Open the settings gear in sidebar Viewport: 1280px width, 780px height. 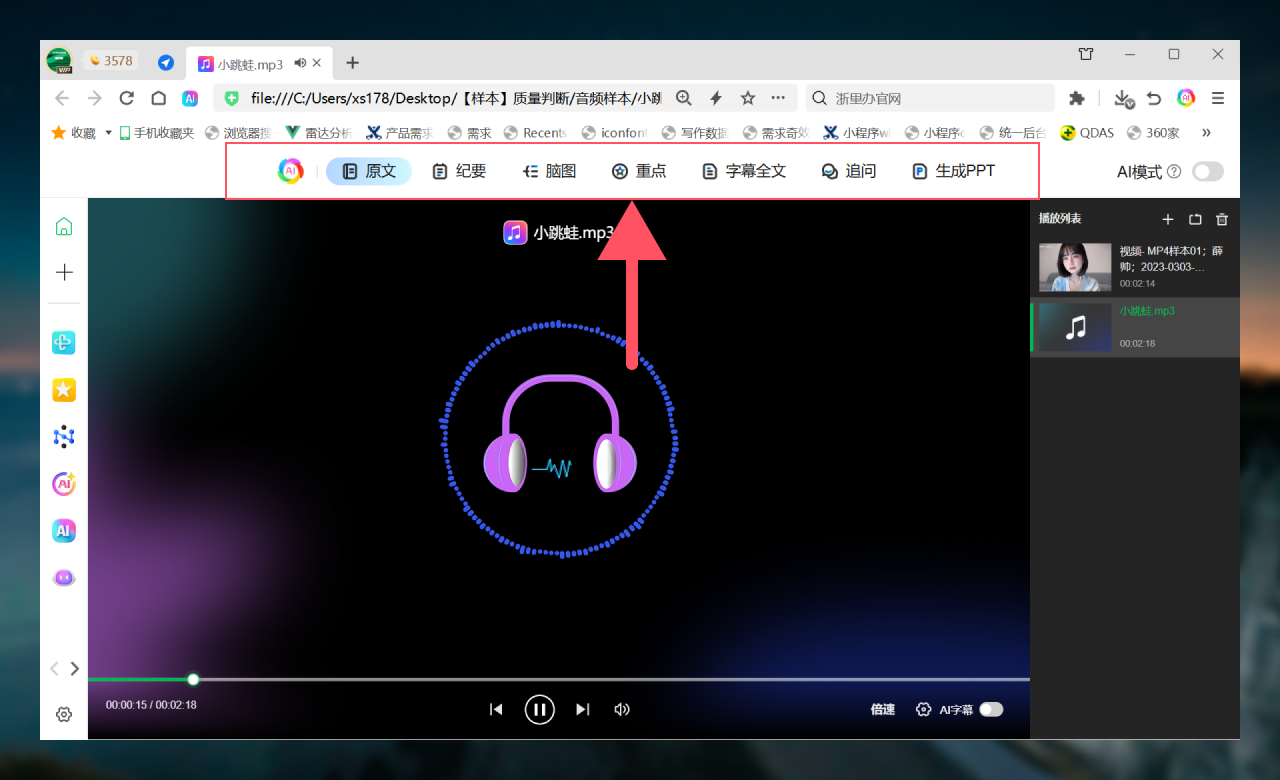(x=64, y=714)
